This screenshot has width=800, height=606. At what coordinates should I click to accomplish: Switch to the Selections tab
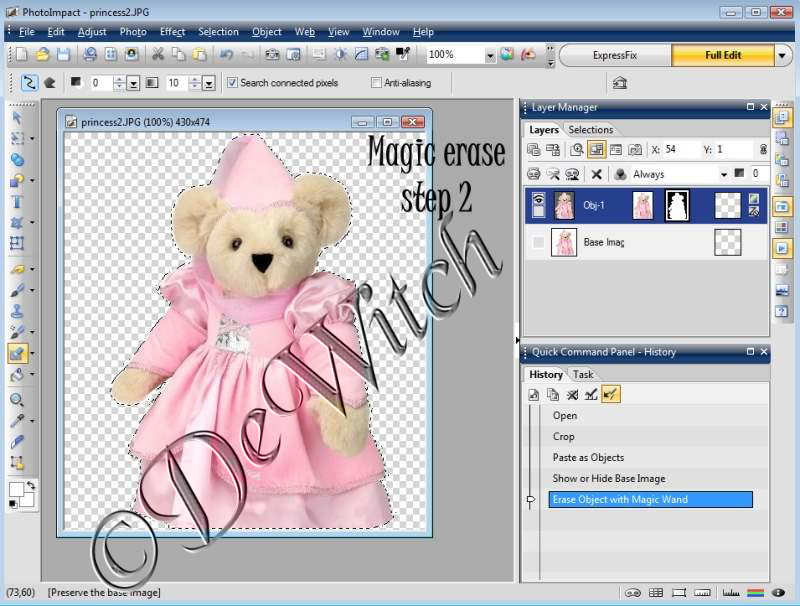click(590, 129)
